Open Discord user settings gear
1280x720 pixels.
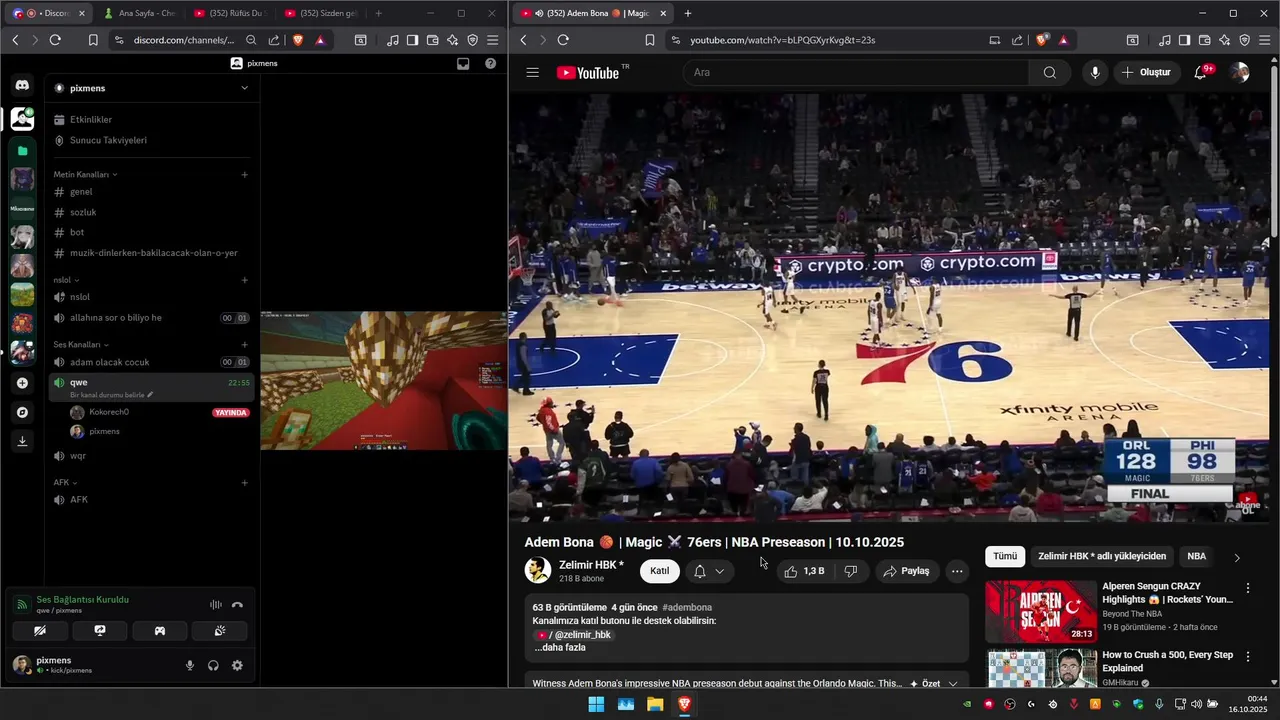tap(237, 665)
